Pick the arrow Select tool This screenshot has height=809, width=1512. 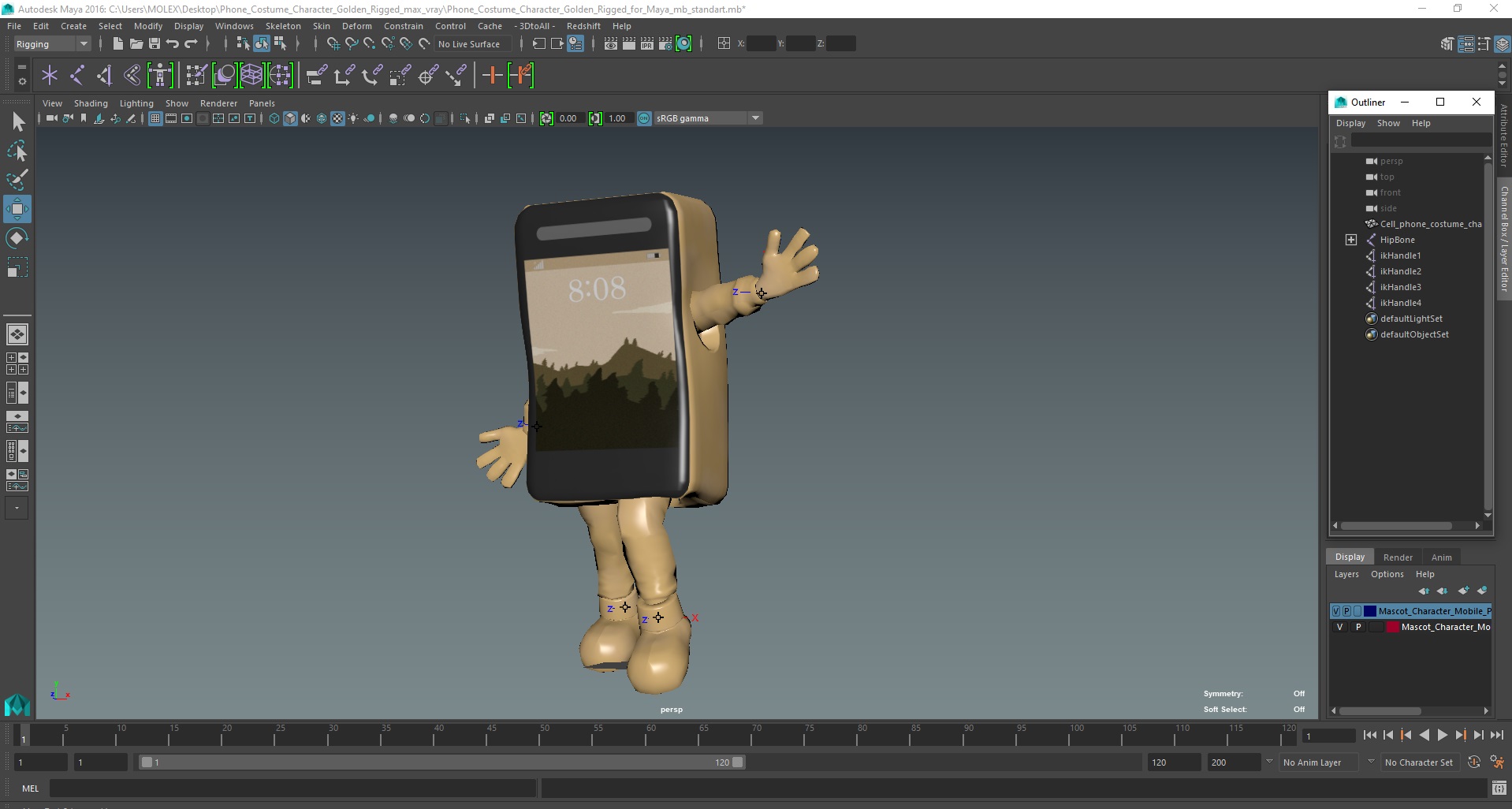point(17,121)
